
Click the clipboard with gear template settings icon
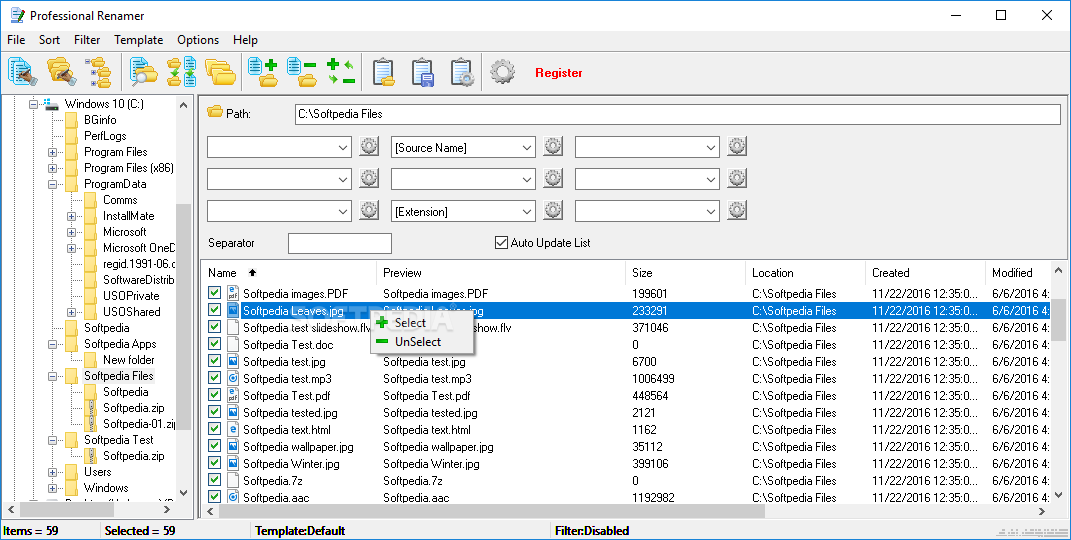click(462, 72)
